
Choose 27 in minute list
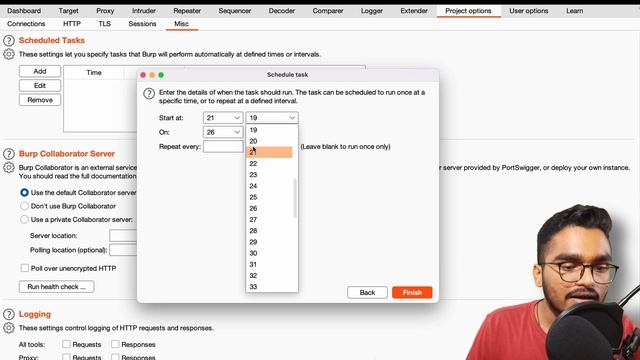269,220
